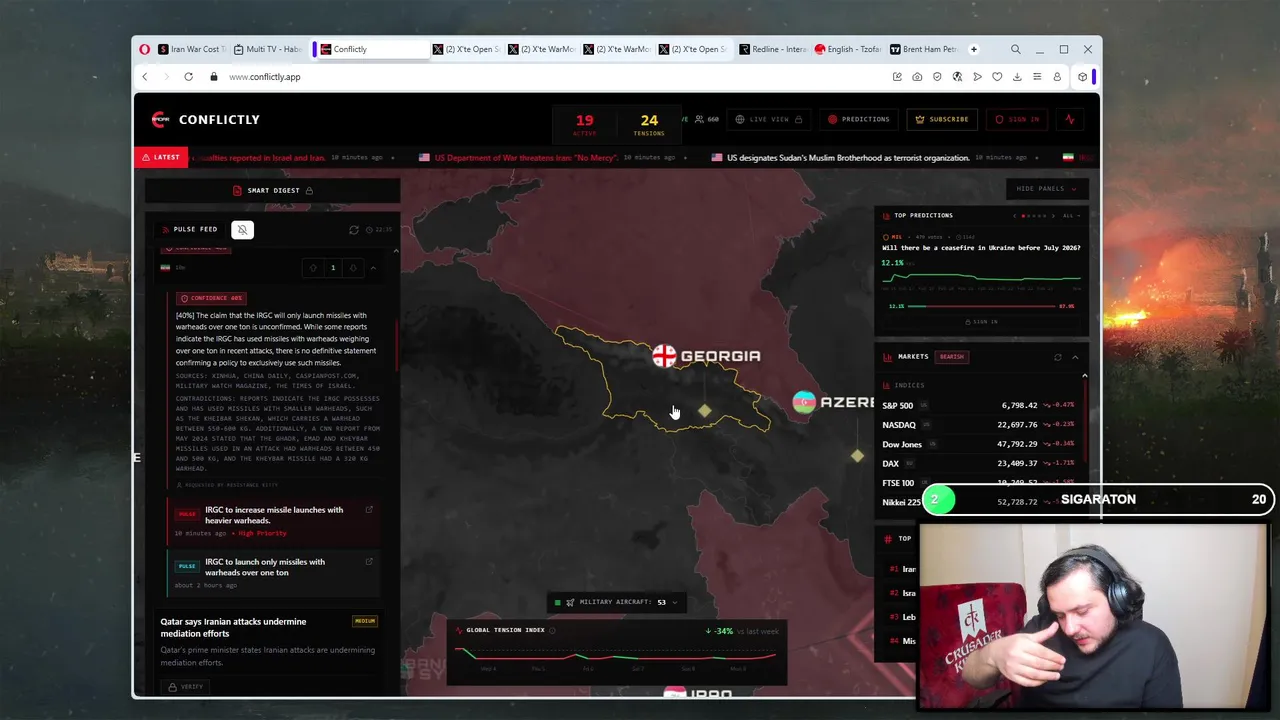Select the Dow Jones index row
Image resolution: width=1280 pixels, height=720 pixels.
[978, 444]
